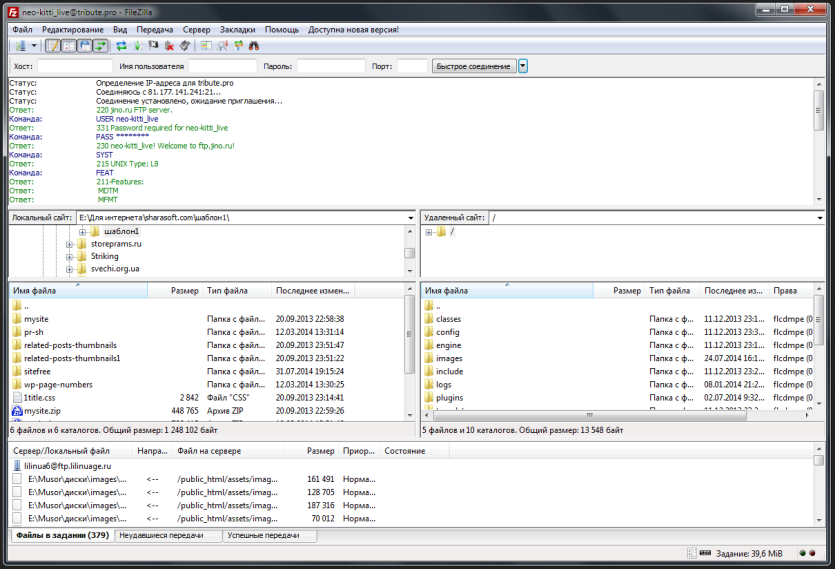Focus the Пароль input field
This screenshot has width=835, height=569.
click(x=331, y=66)
